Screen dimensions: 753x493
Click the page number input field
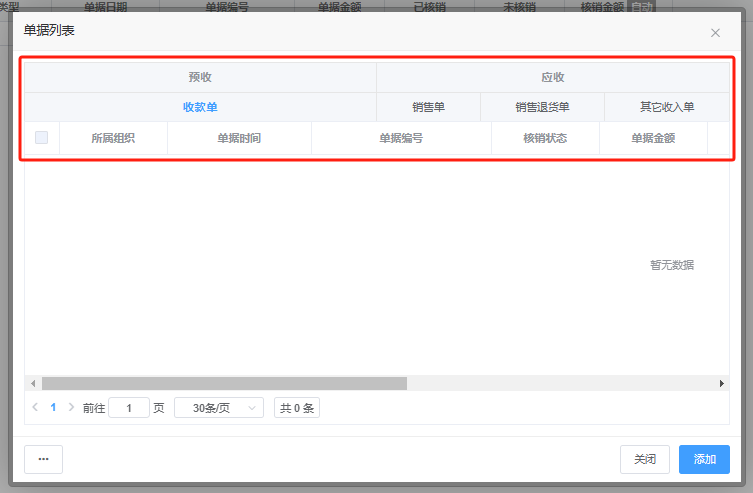(x=129, y=408)
